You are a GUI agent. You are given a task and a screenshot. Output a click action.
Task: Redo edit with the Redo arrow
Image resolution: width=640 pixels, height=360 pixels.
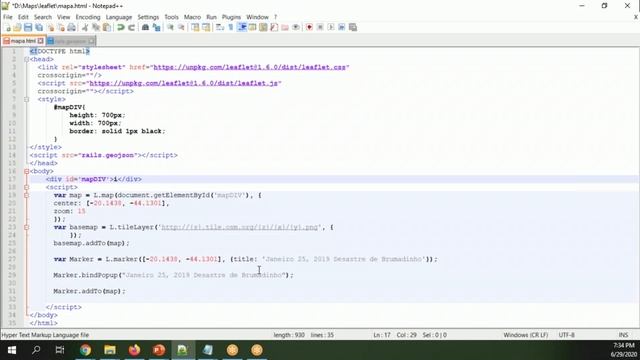click(x=131, y=27)
